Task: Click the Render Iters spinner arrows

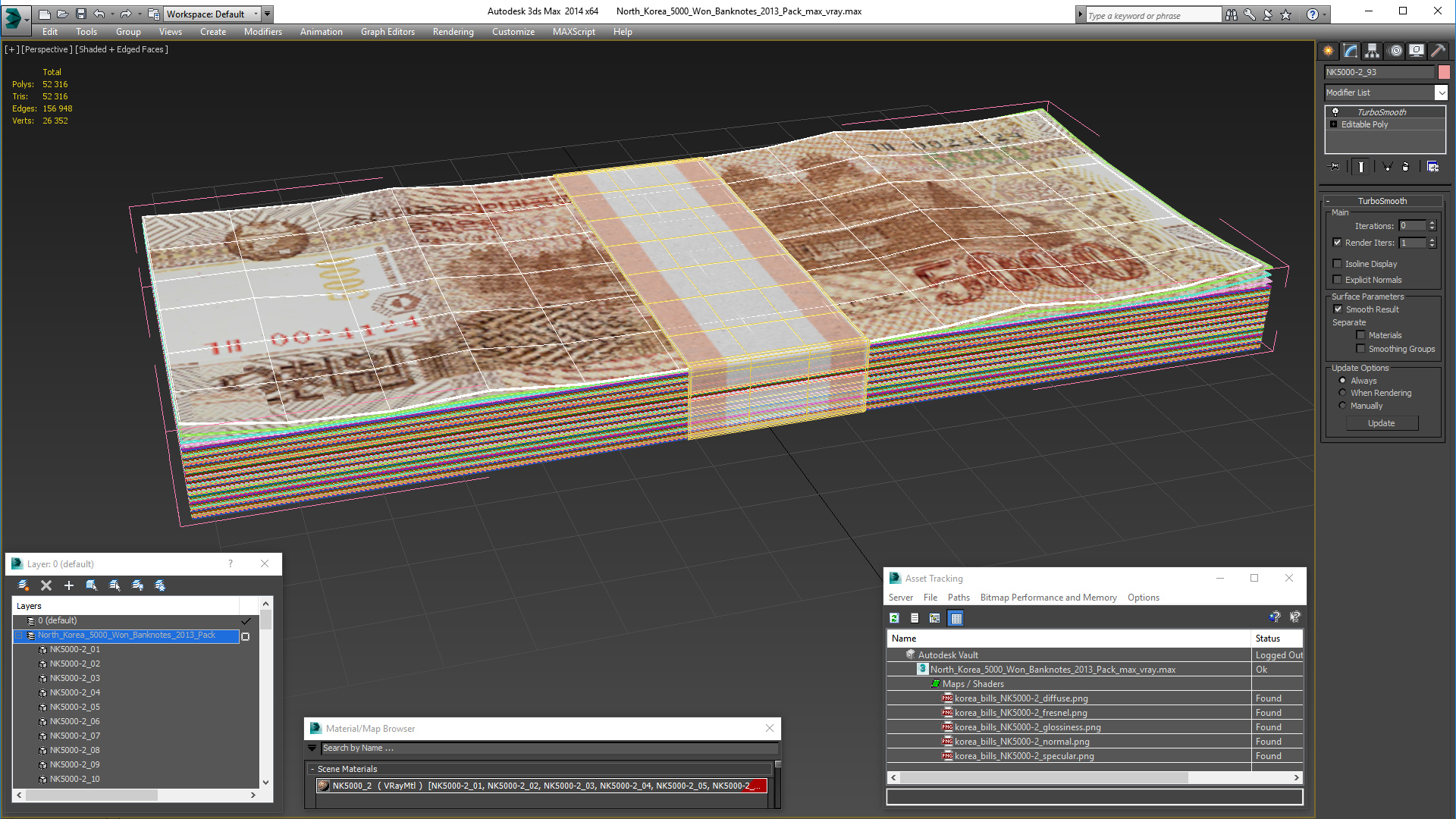Action: point(1432,243)
